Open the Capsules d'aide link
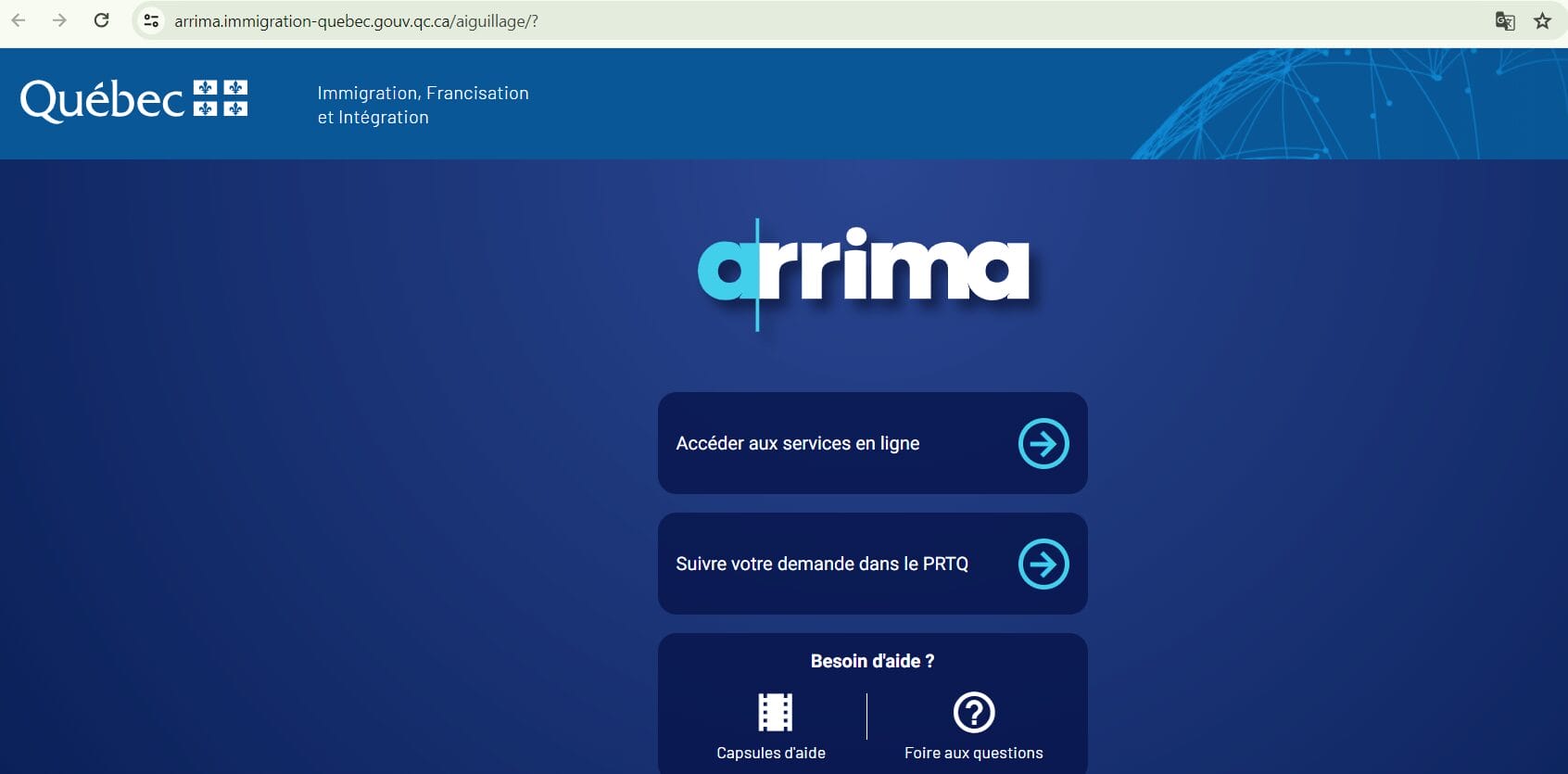This screenshot has height=774, width=1568. [771, 753]
